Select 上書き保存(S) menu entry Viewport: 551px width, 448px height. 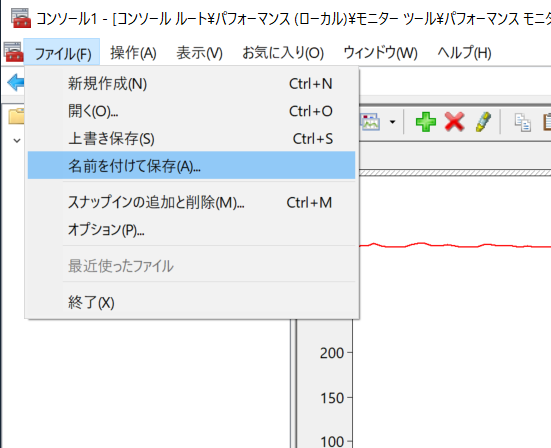pos(192,139)
